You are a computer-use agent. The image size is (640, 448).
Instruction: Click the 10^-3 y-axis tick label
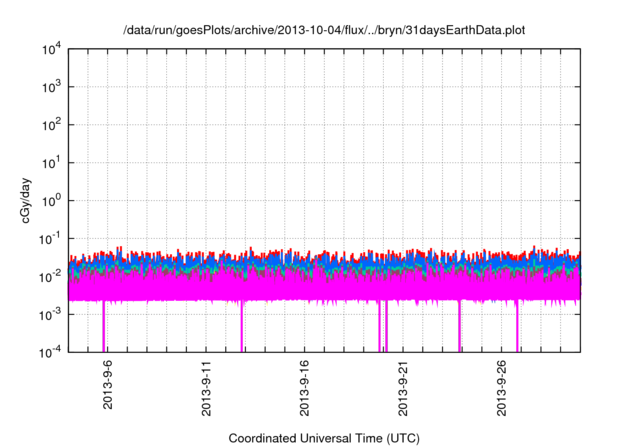[x=51, y=315]
